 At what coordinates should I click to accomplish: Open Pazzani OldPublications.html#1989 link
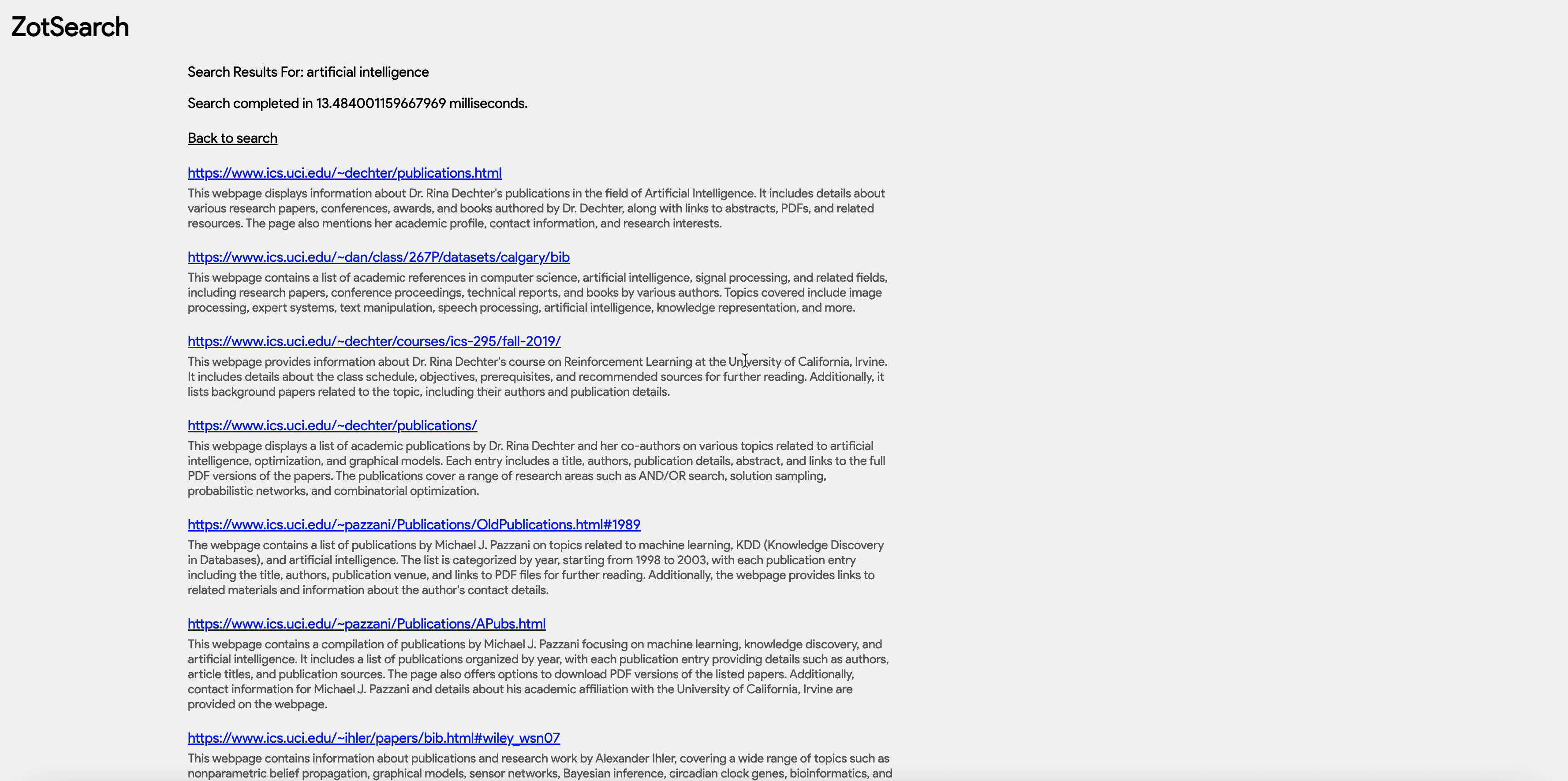(414, 525)
